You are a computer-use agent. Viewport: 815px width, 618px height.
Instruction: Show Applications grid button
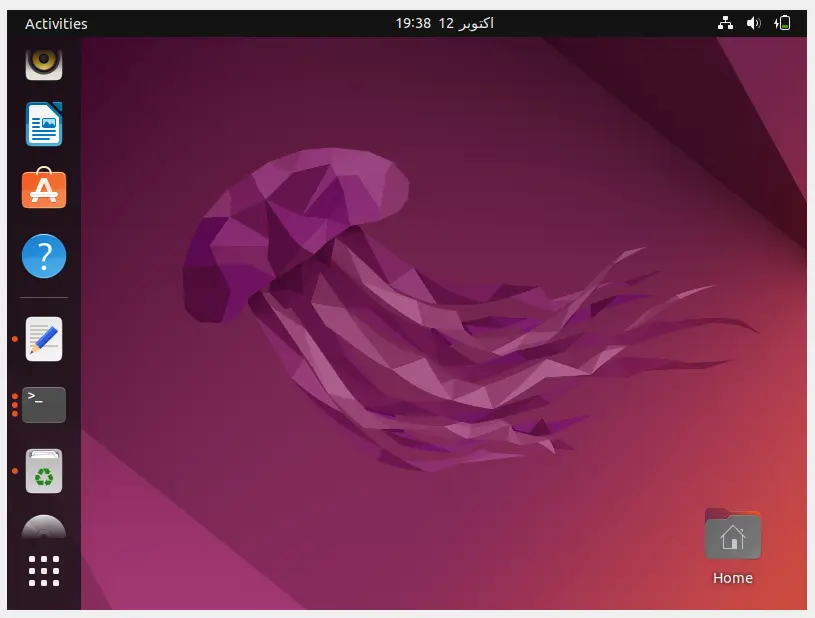[44, 571]
